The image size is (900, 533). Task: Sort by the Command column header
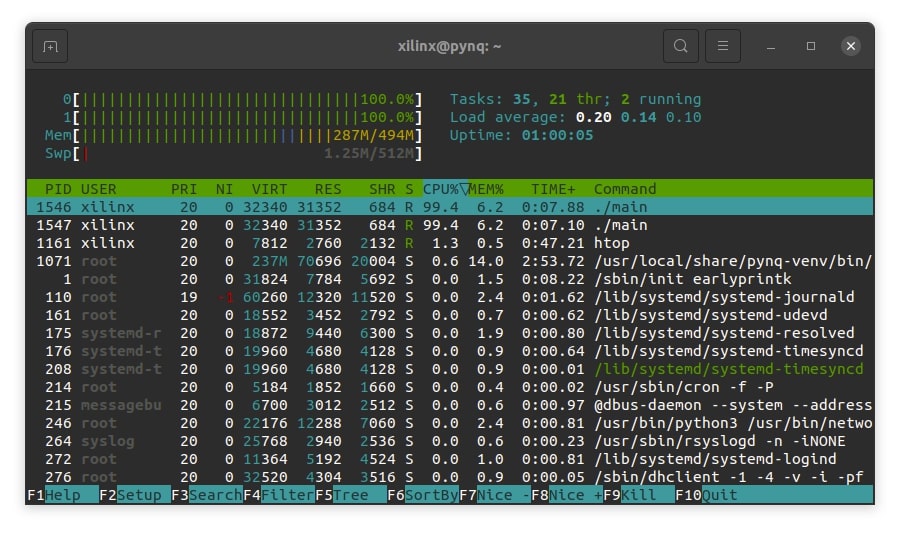[x=624, y=189]
